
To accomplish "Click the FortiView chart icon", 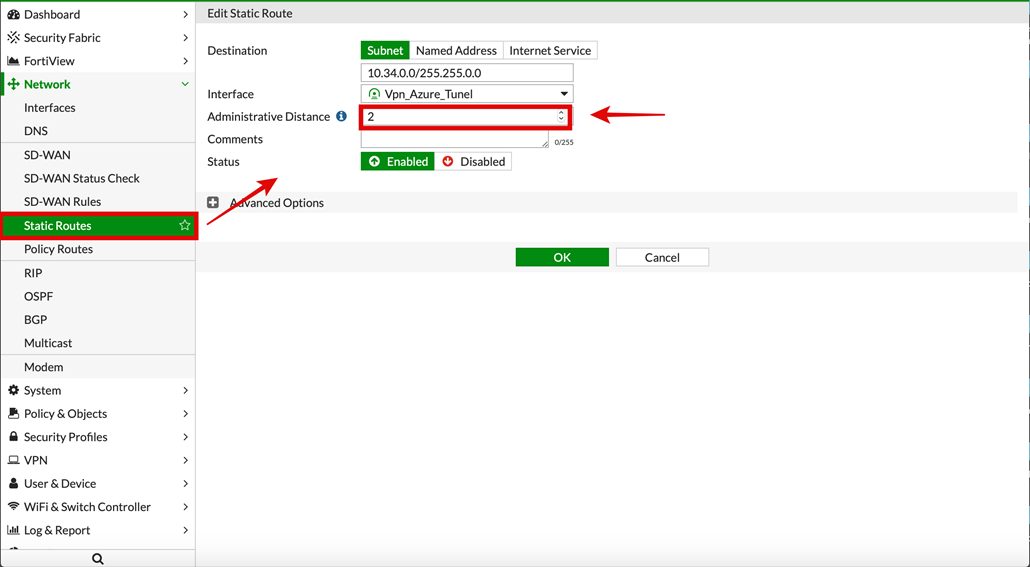I will coord(13,61).
